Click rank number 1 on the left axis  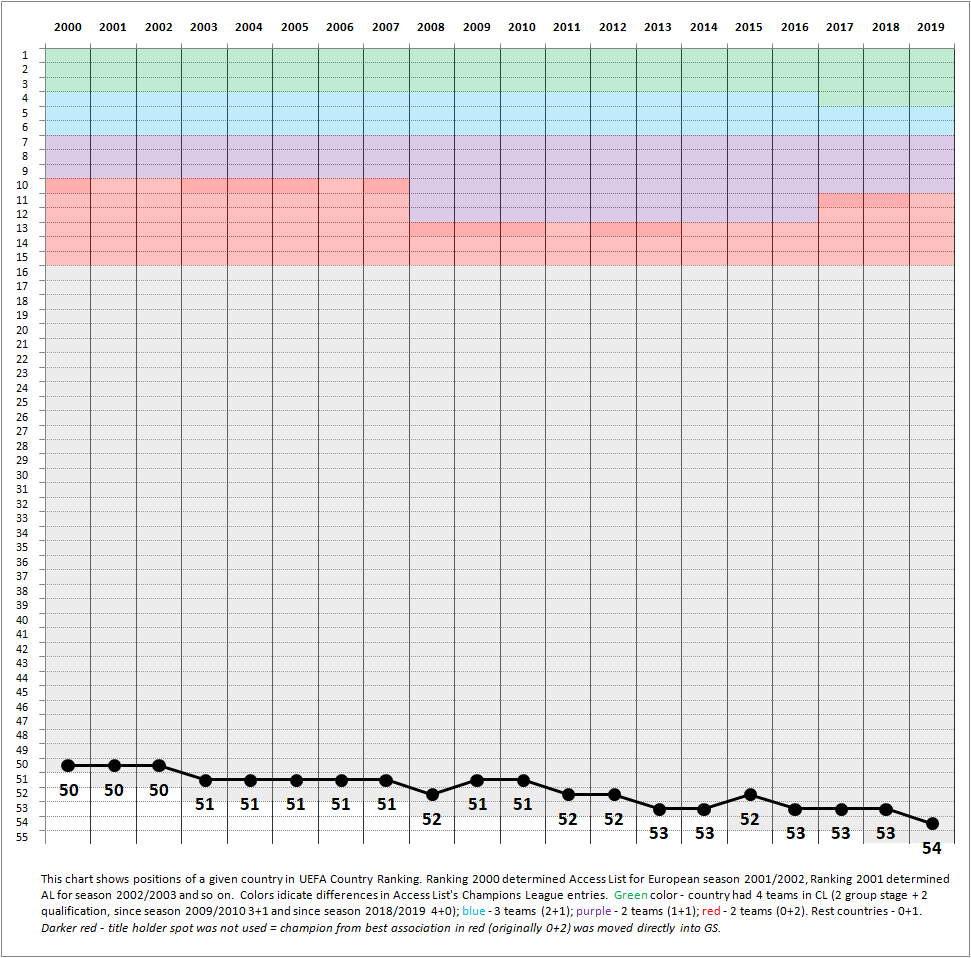click(24, 55)
